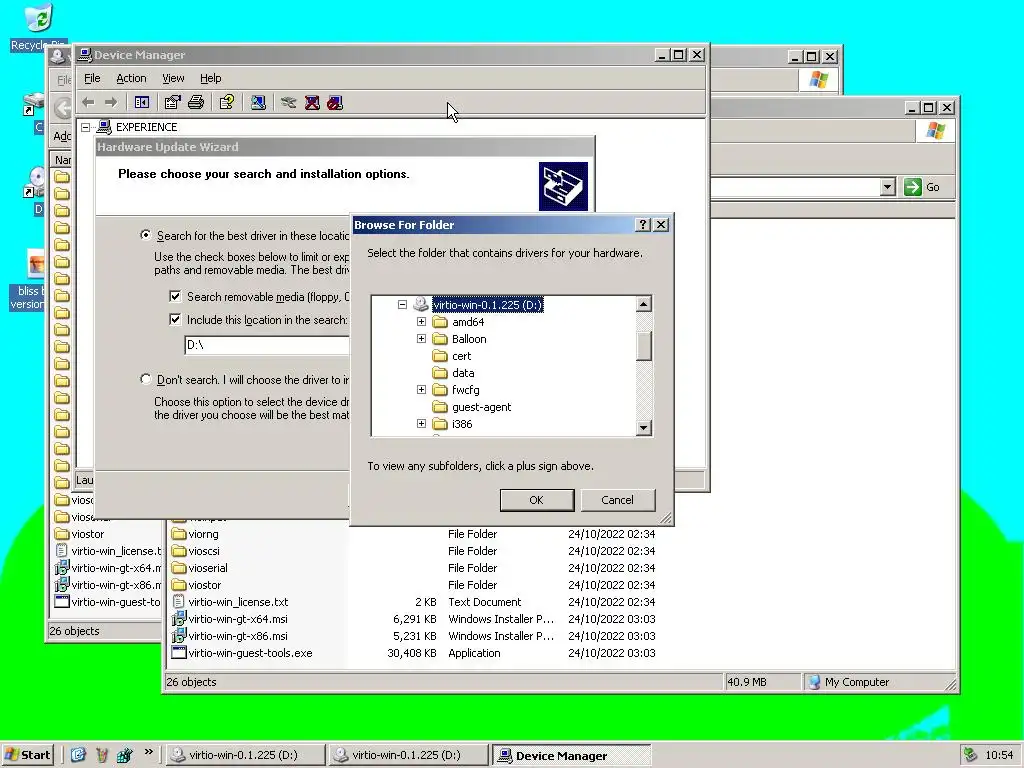
Task: Click Scan for hardware changes icon
Action: (258, 103)
